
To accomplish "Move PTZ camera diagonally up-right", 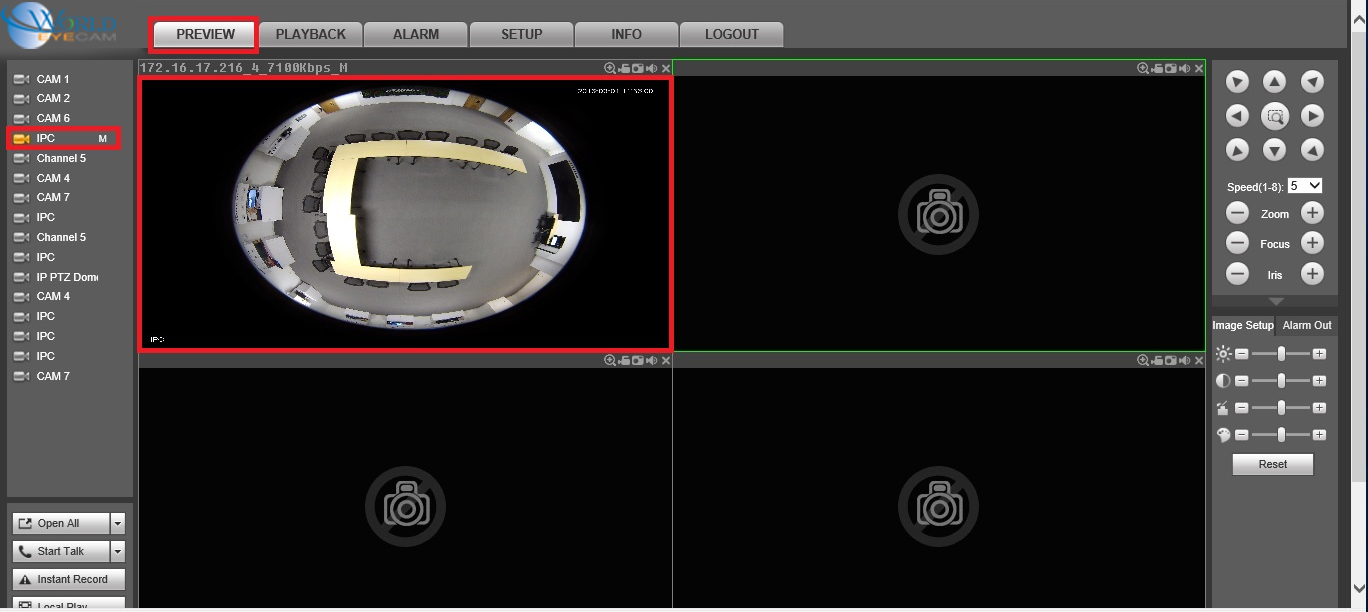I will click(1312, 82).
